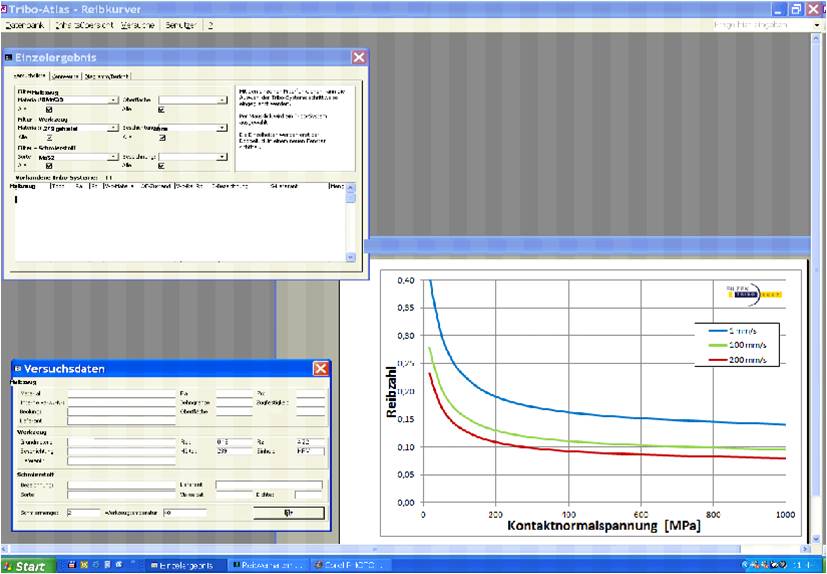Image resolution: width=827 pixels, height=574 pixels.
Task: Close the Einzelergebnis window
Action: 358,58
